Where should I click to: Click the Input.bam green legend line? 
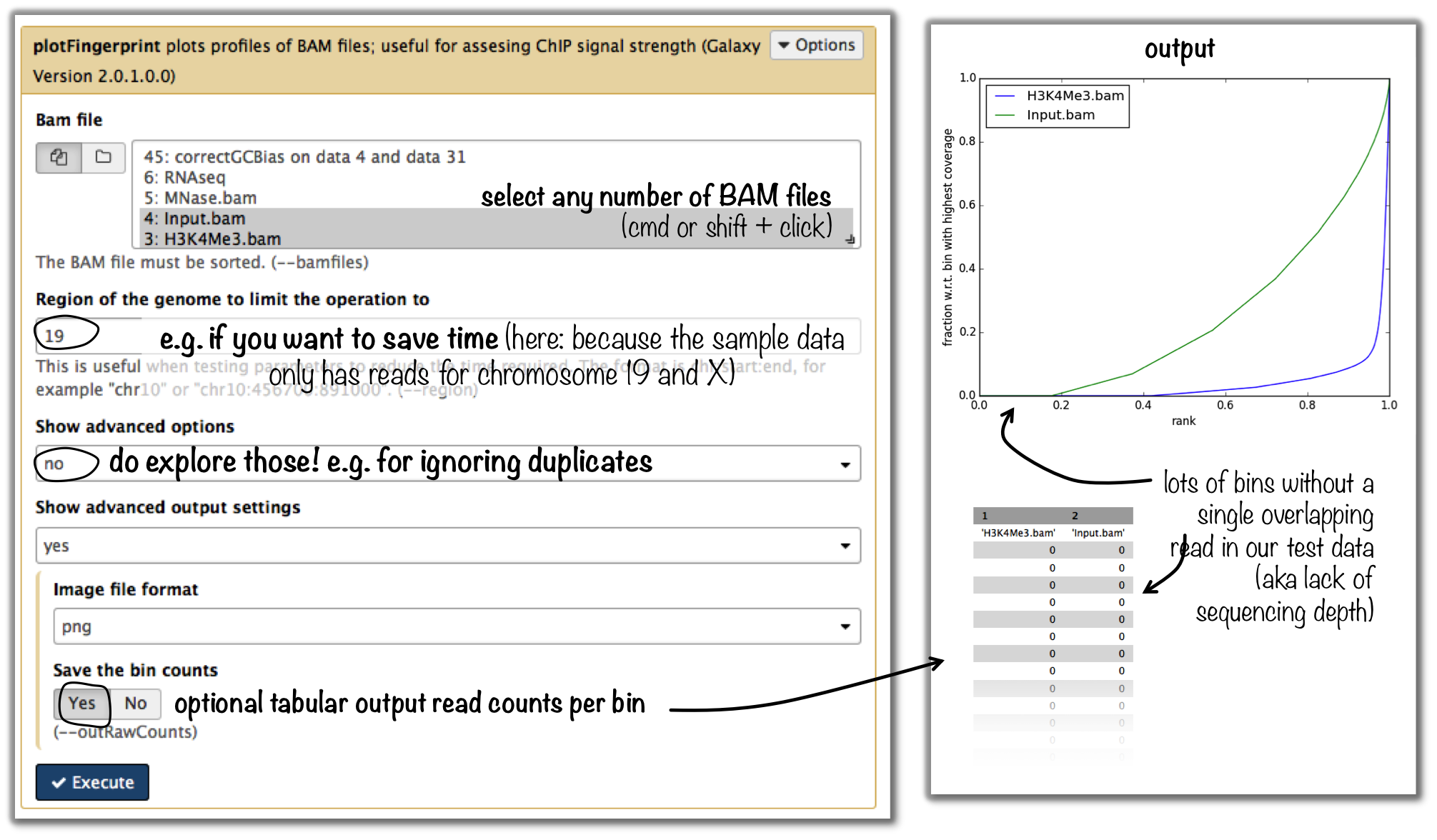1005,115
